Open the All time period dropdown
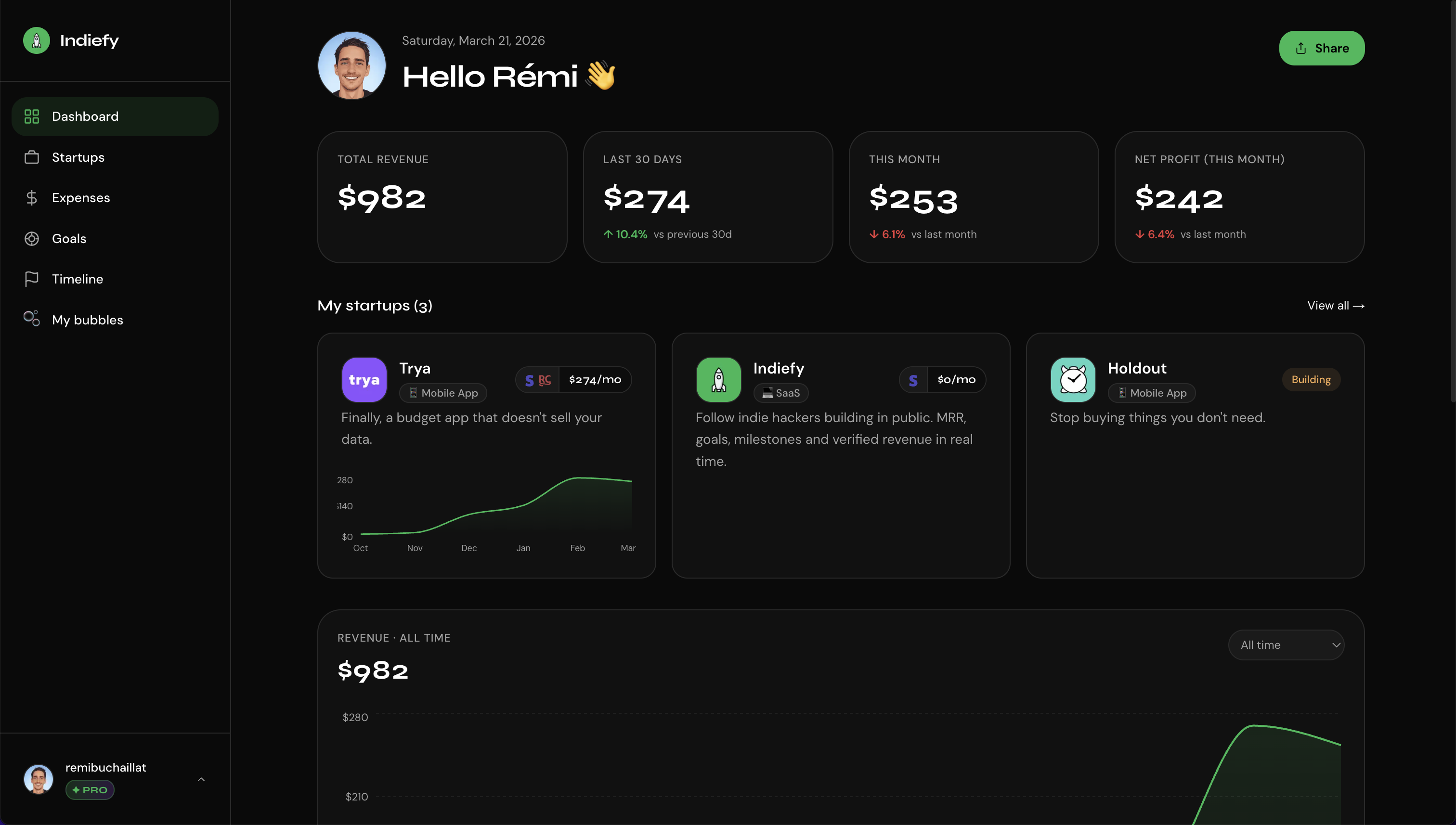 pos(1286,645)
